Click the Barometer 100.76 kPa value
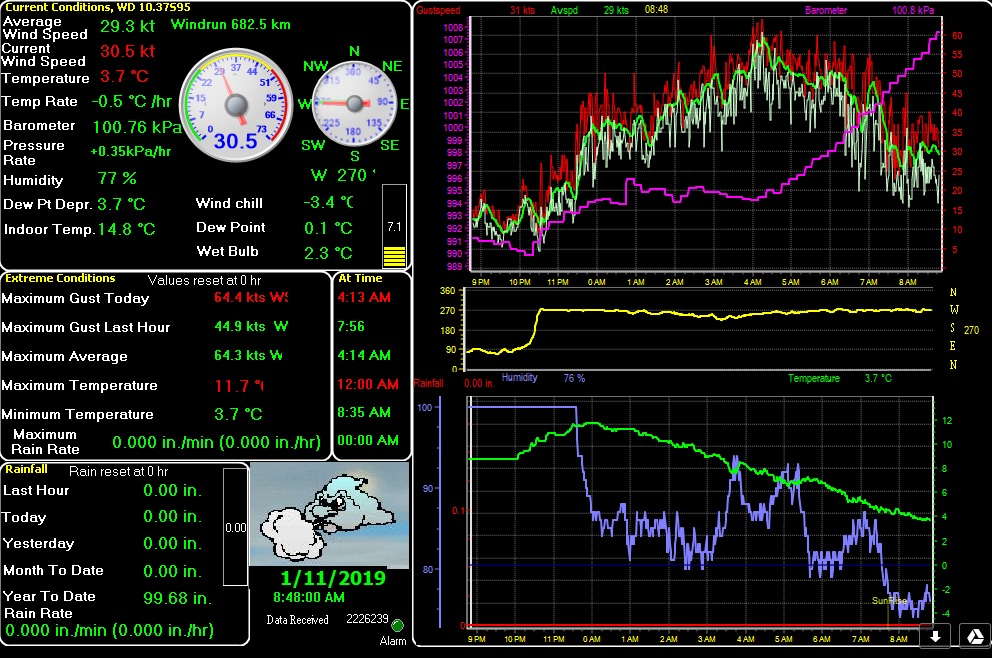 point(137,127)
